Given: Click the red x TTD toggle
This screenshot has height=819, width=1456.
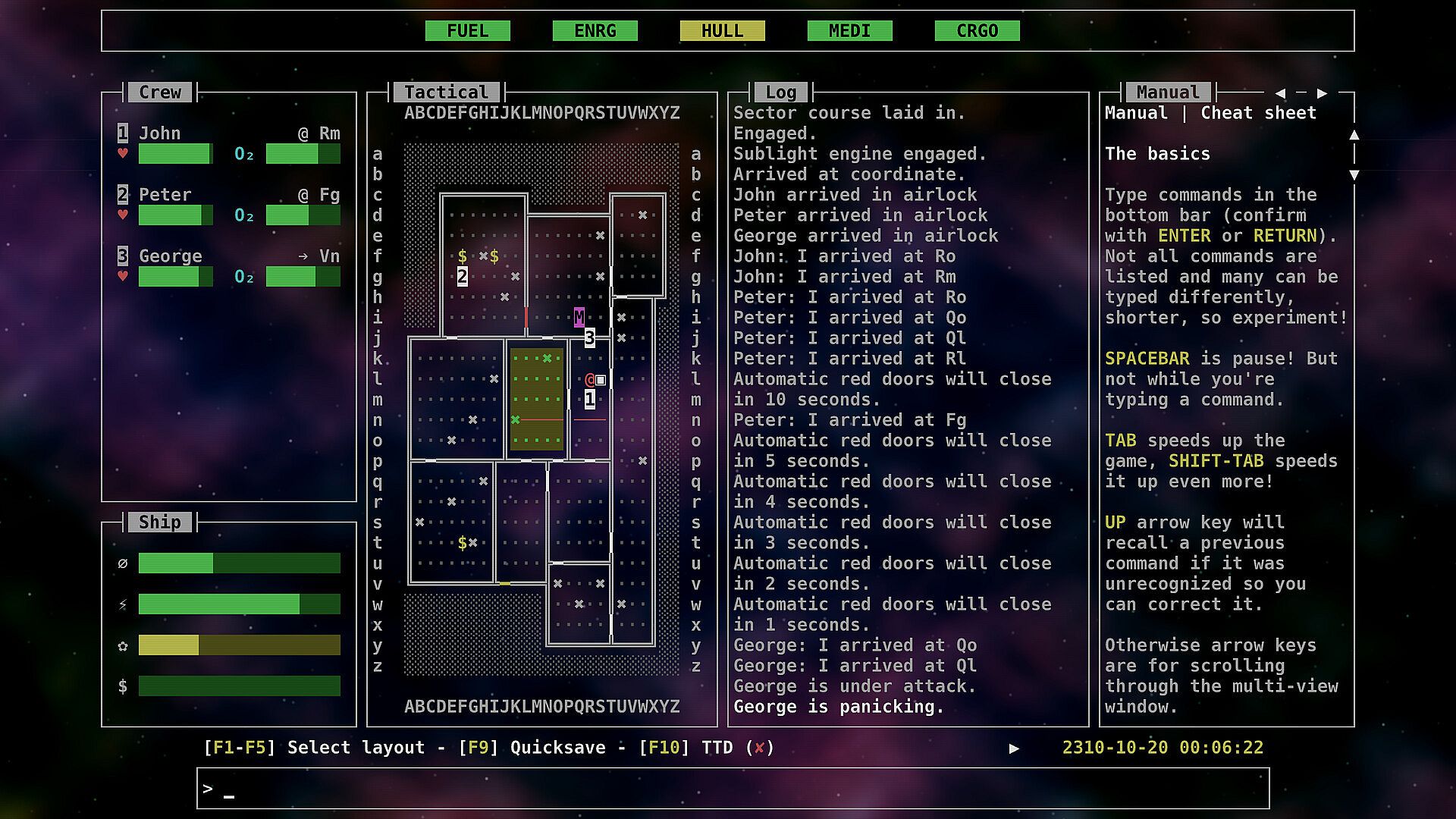Looking at the screenshot, I should tap(759, 748).
